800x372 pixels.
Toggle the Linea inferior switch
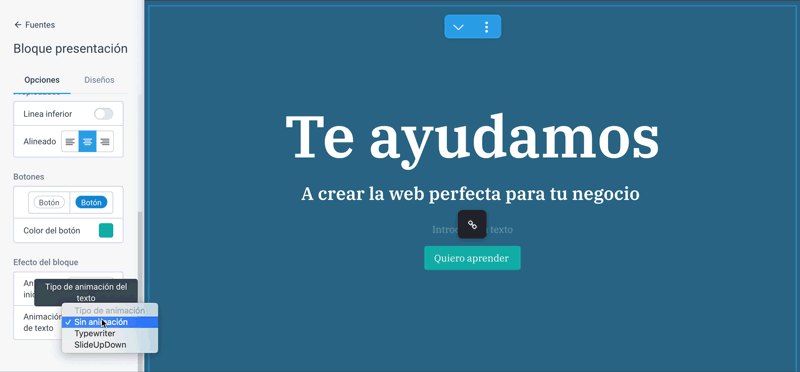point(104,114)
